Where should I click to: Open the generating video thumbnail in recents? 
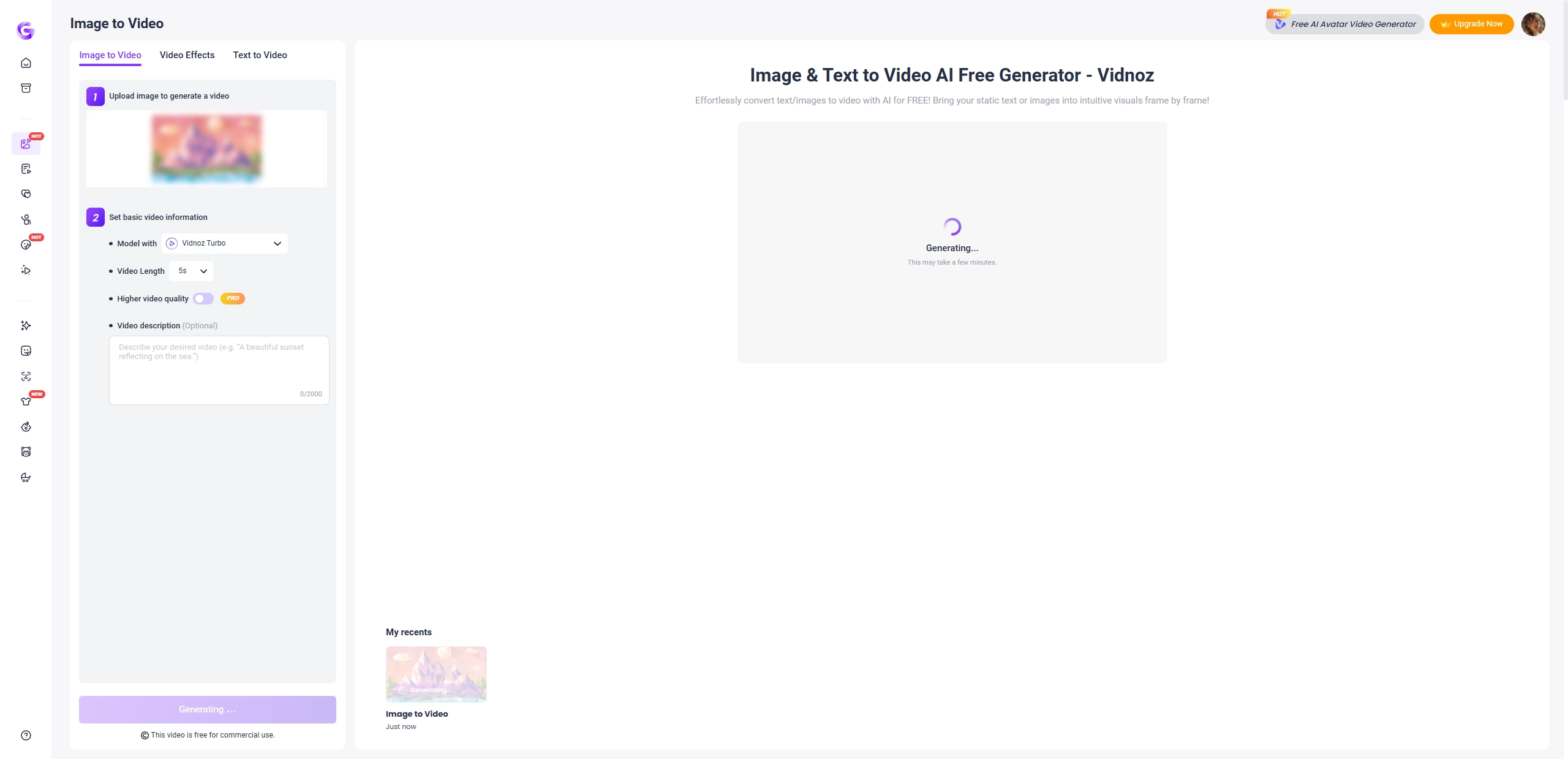436,674
